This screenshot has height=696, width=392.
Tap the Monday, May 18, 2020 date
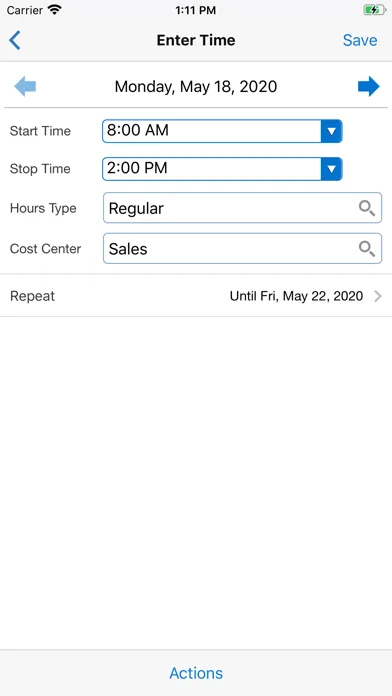point(196,86)
